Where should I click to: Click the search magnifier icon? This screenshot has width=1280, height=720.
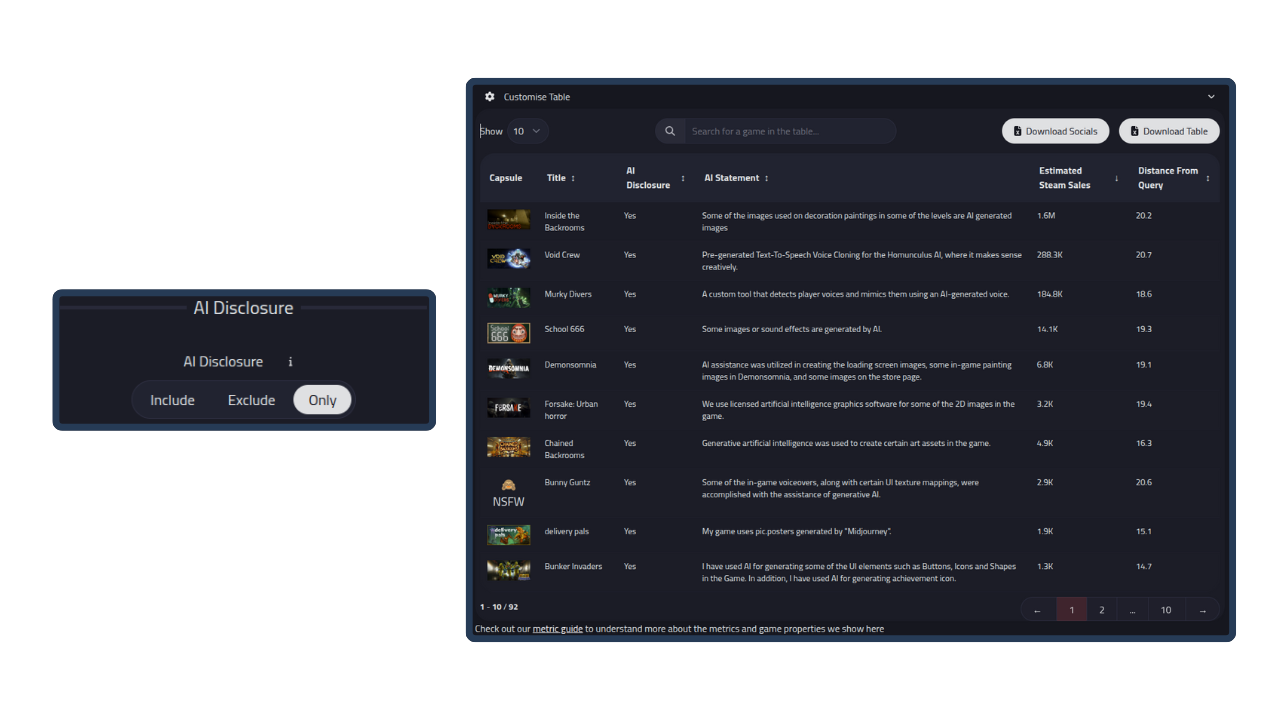coord(669,131)
